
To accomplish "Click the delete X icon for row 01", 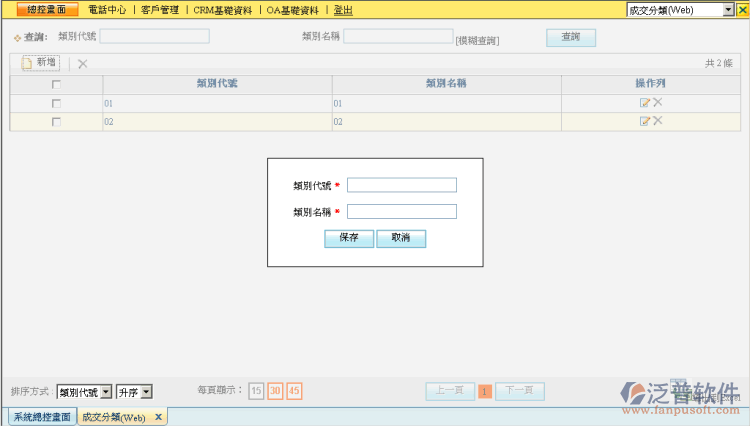I will pyautogui.click(x=658, y=103).
